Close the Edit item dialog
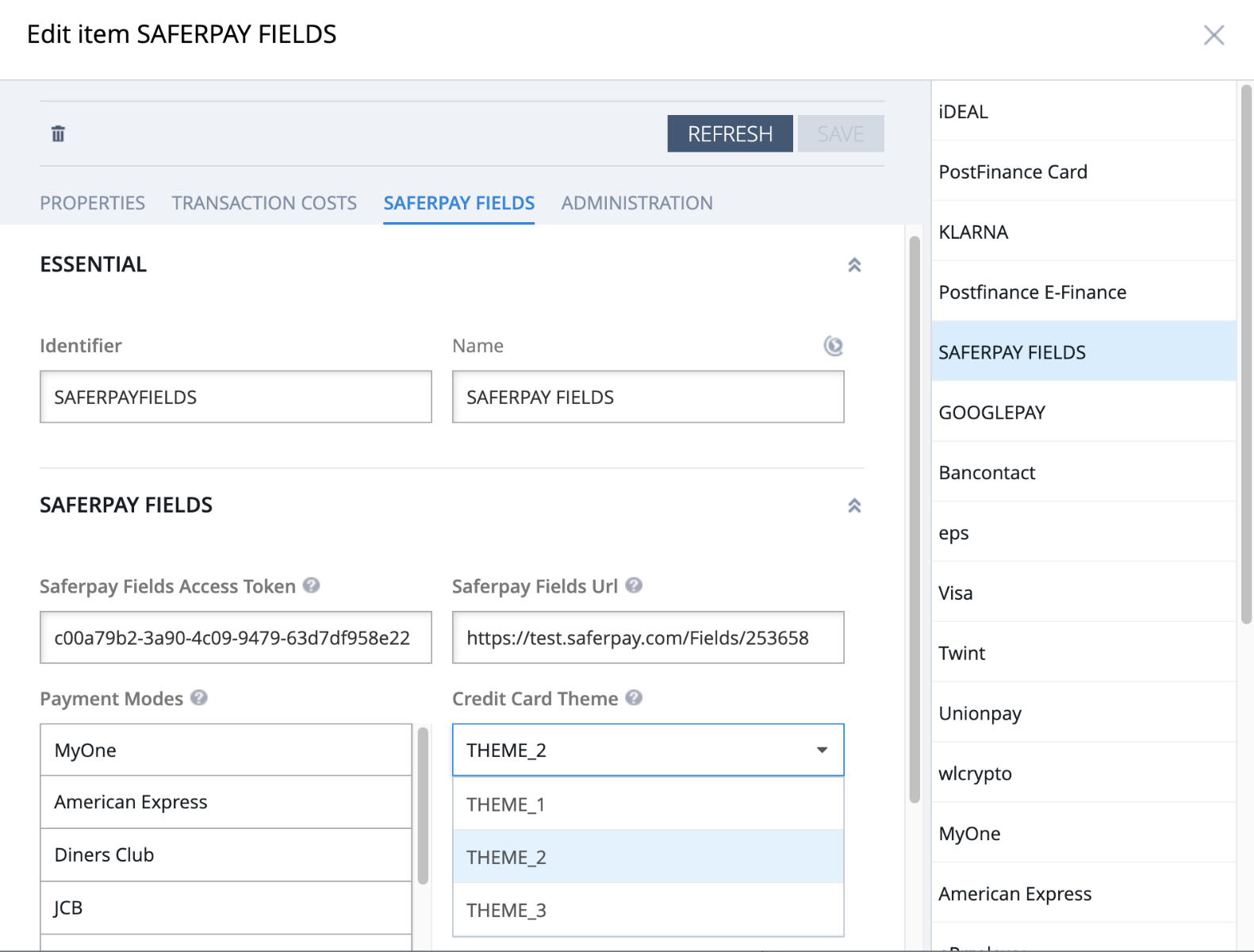The height and width of the screenshot is (952, 1254). 1213,35
